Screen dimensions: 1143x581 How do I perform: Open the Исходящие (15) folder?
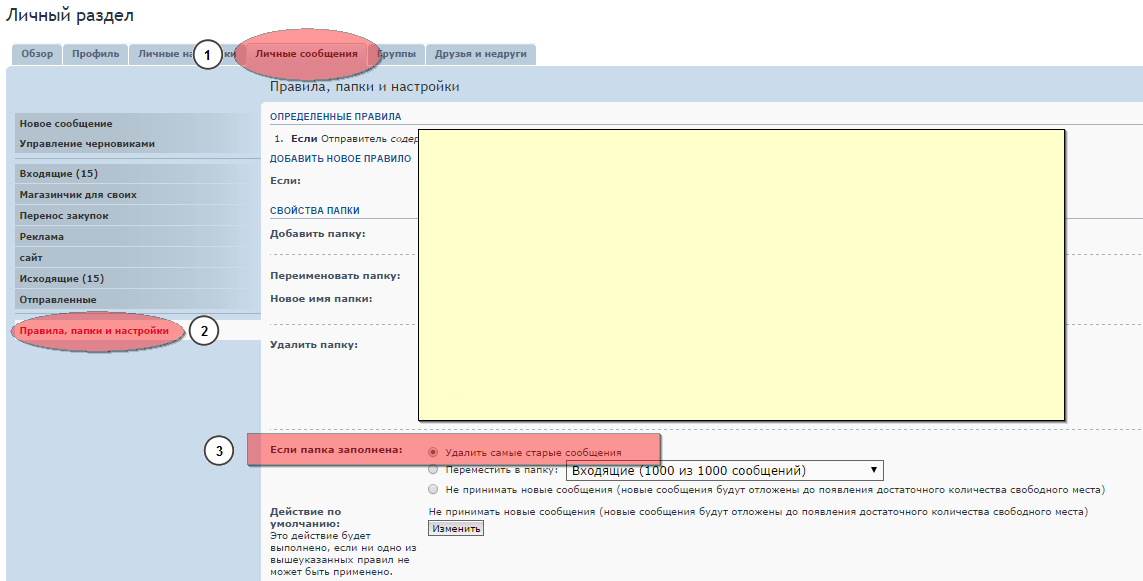click(x=62, y=279)
